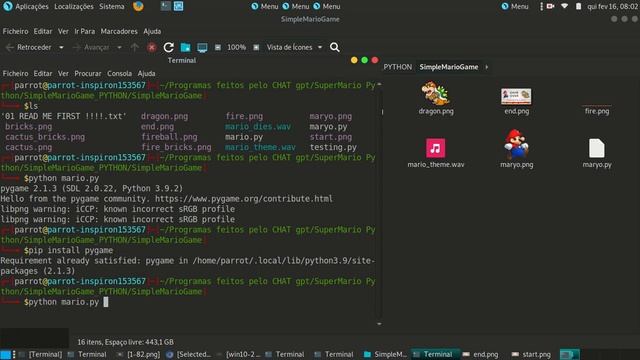This screenshot has width=640, height=360.
Task: Open search with the magnifier icon
Action: [x=335, y=47]
